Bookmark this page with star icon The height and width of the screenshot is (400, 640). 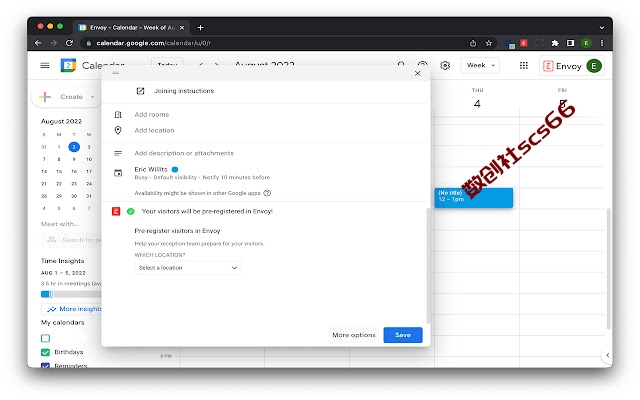489,43
